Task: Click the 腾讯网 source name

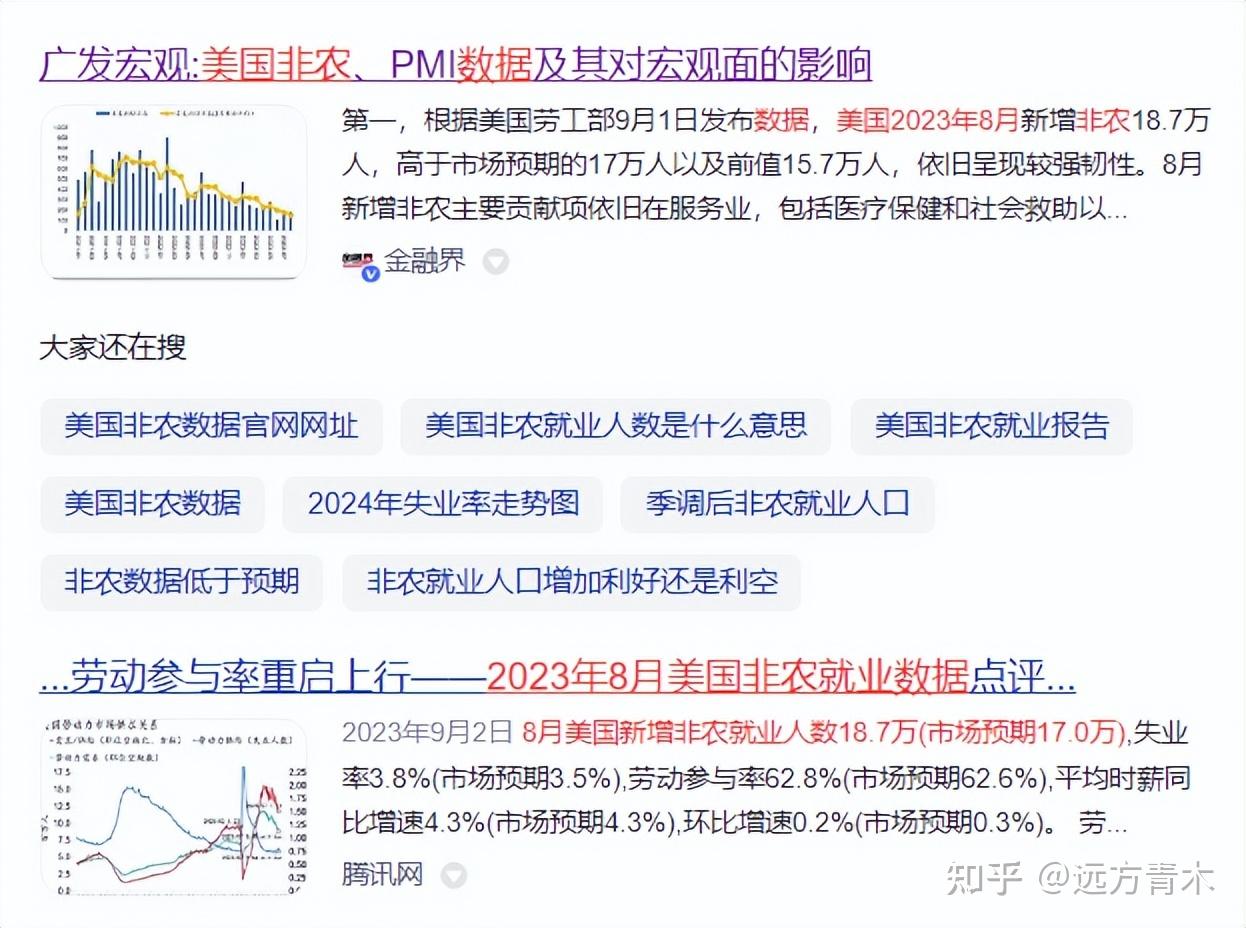Action: pyautogui.click(x=381, y=873)
